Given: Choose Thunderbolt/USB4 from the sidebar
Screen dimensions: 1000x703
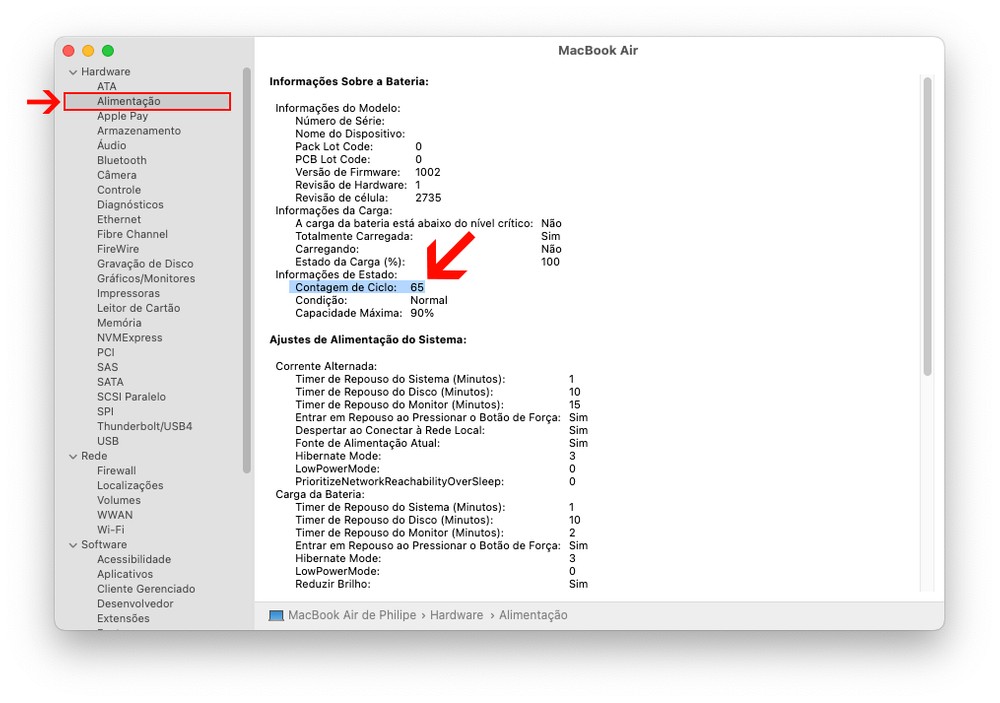Looking at the screenshot, I should click(144, 426).
